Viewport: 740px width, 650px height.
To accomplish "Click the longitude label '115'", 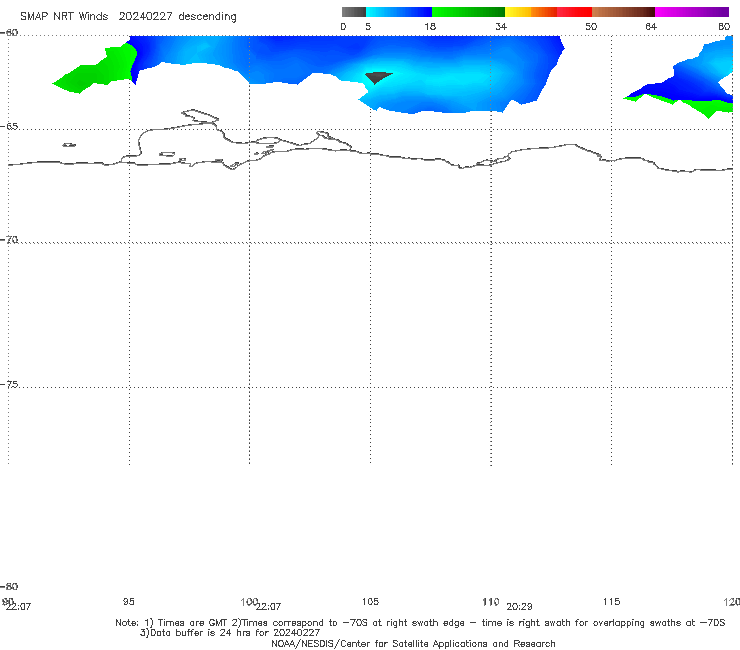I will (611, 601).
